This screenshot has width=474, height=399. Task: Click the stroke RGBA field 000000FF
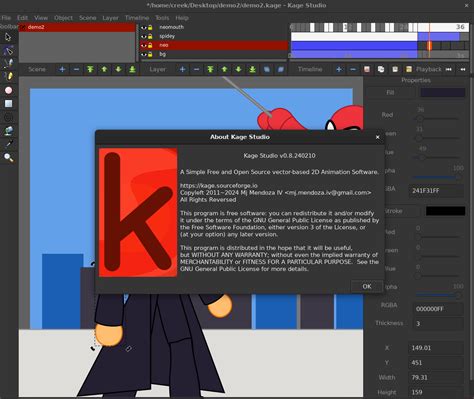click(x=438, y=309)
